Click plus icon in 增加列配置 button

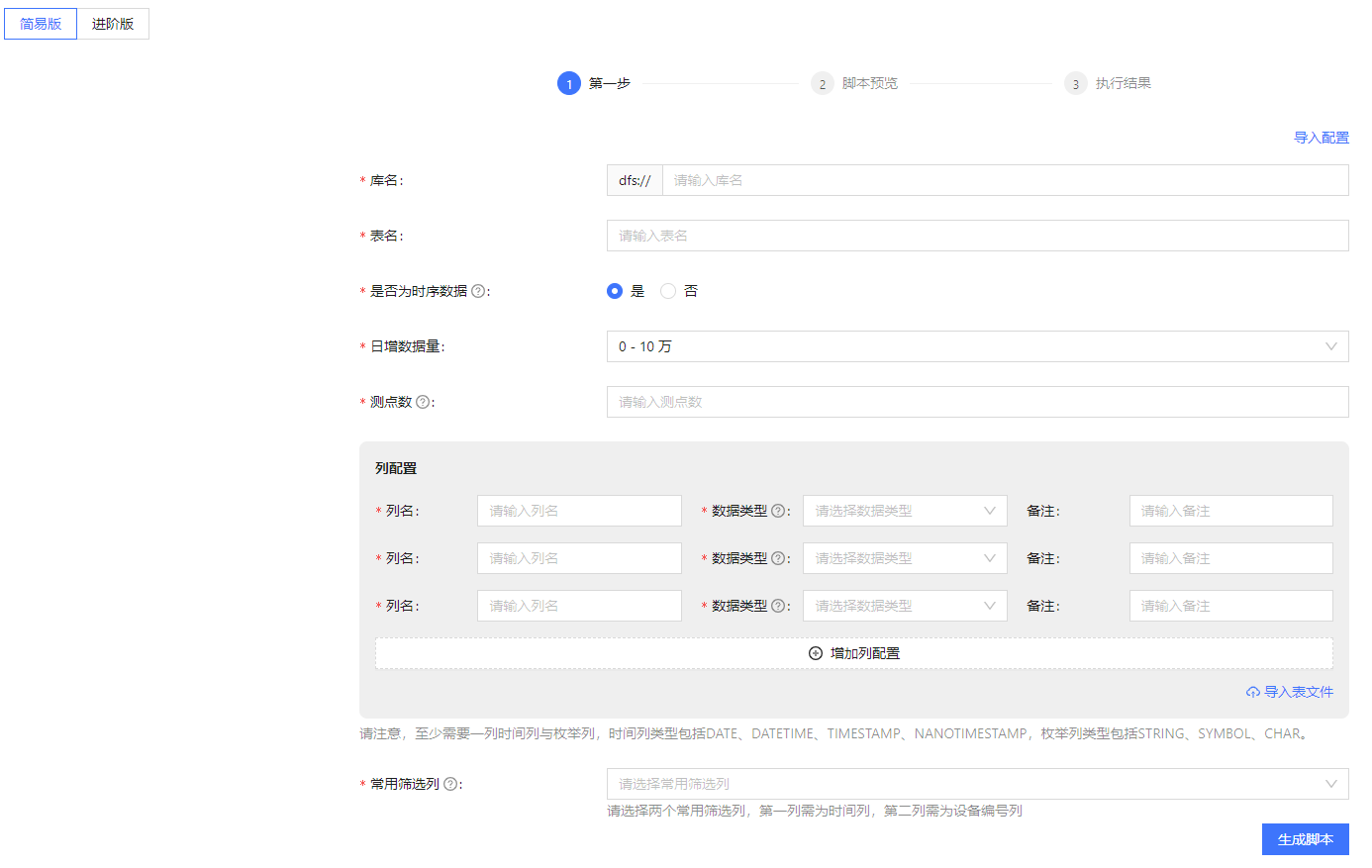(x=816, y=653)
